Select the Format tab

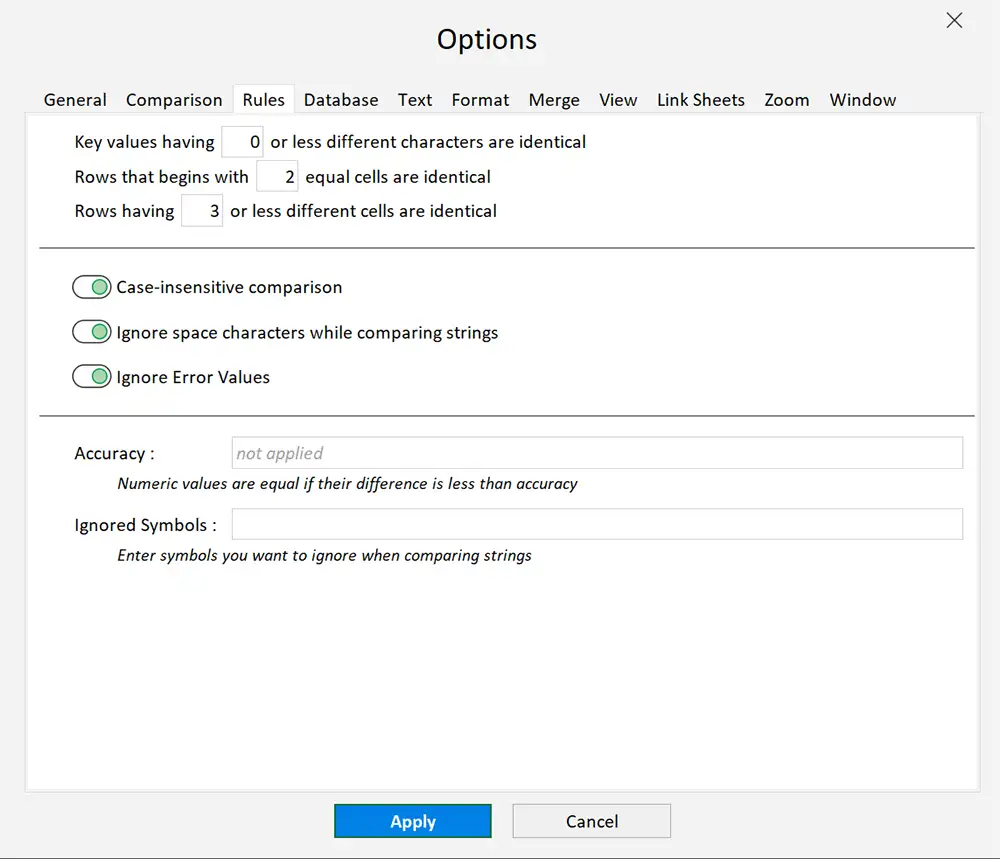point(480,99)
